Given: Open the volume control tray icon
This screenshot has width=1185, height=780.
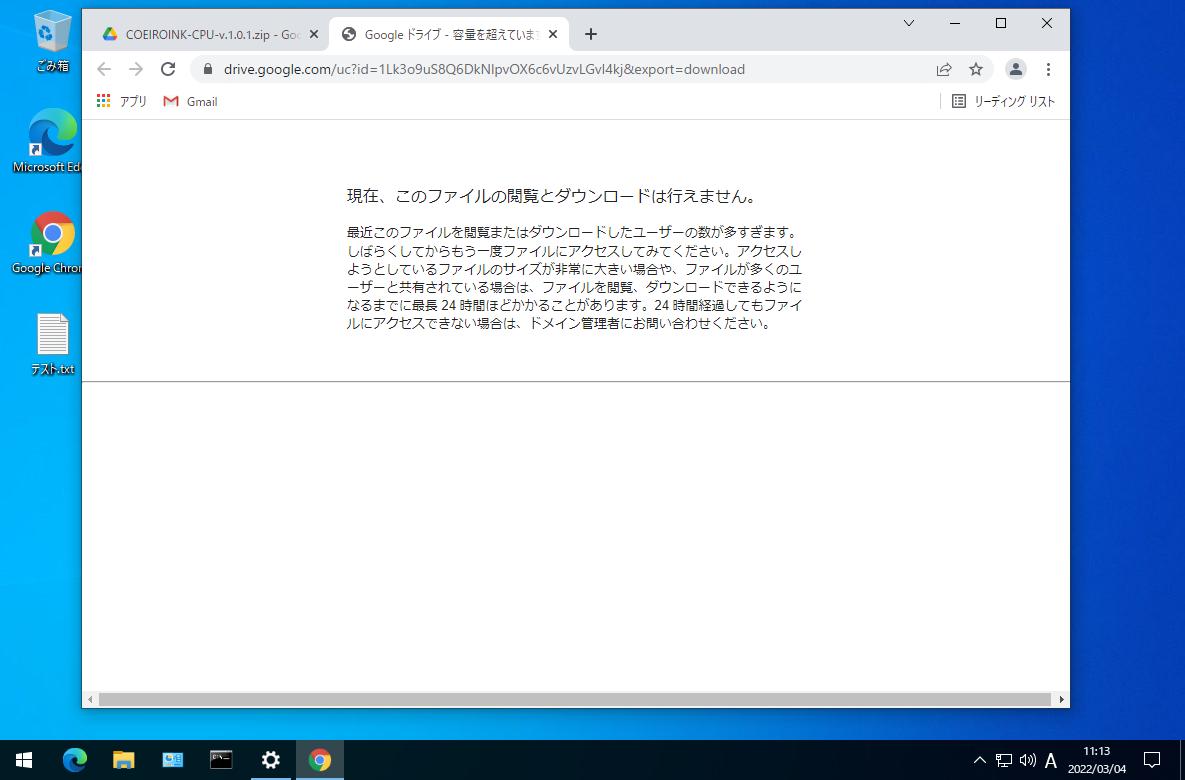Looking at the screenshot, I should point(1028,760).
